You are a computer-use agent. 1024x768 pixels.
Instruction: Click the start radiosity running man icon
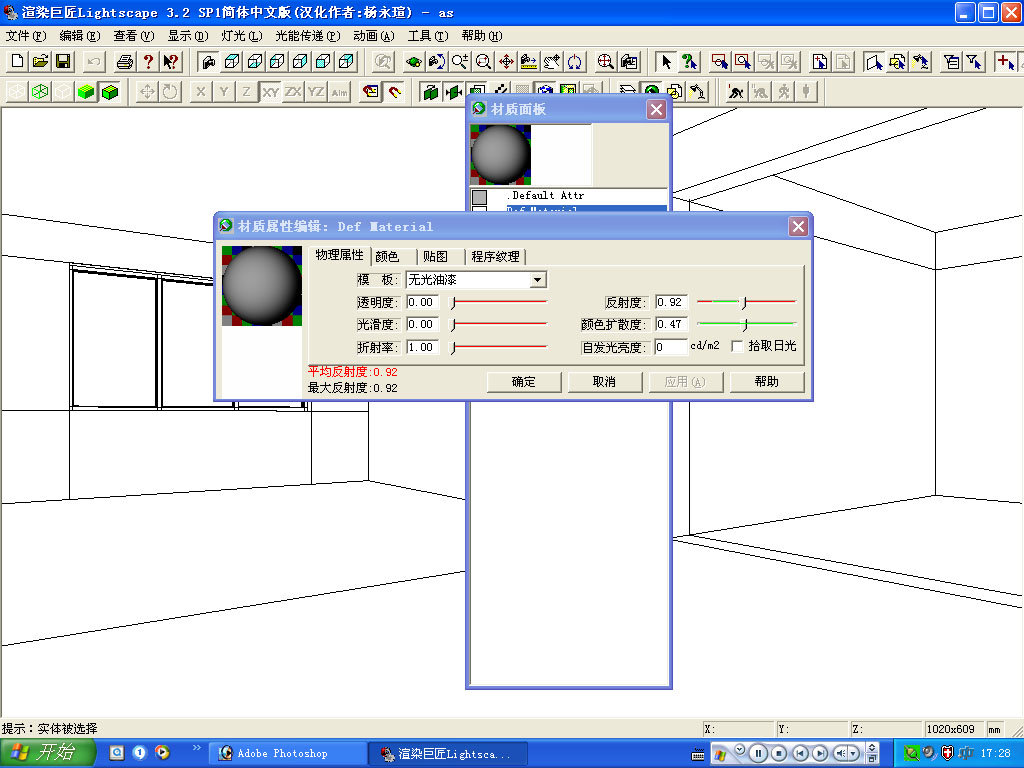pos(736,92)
